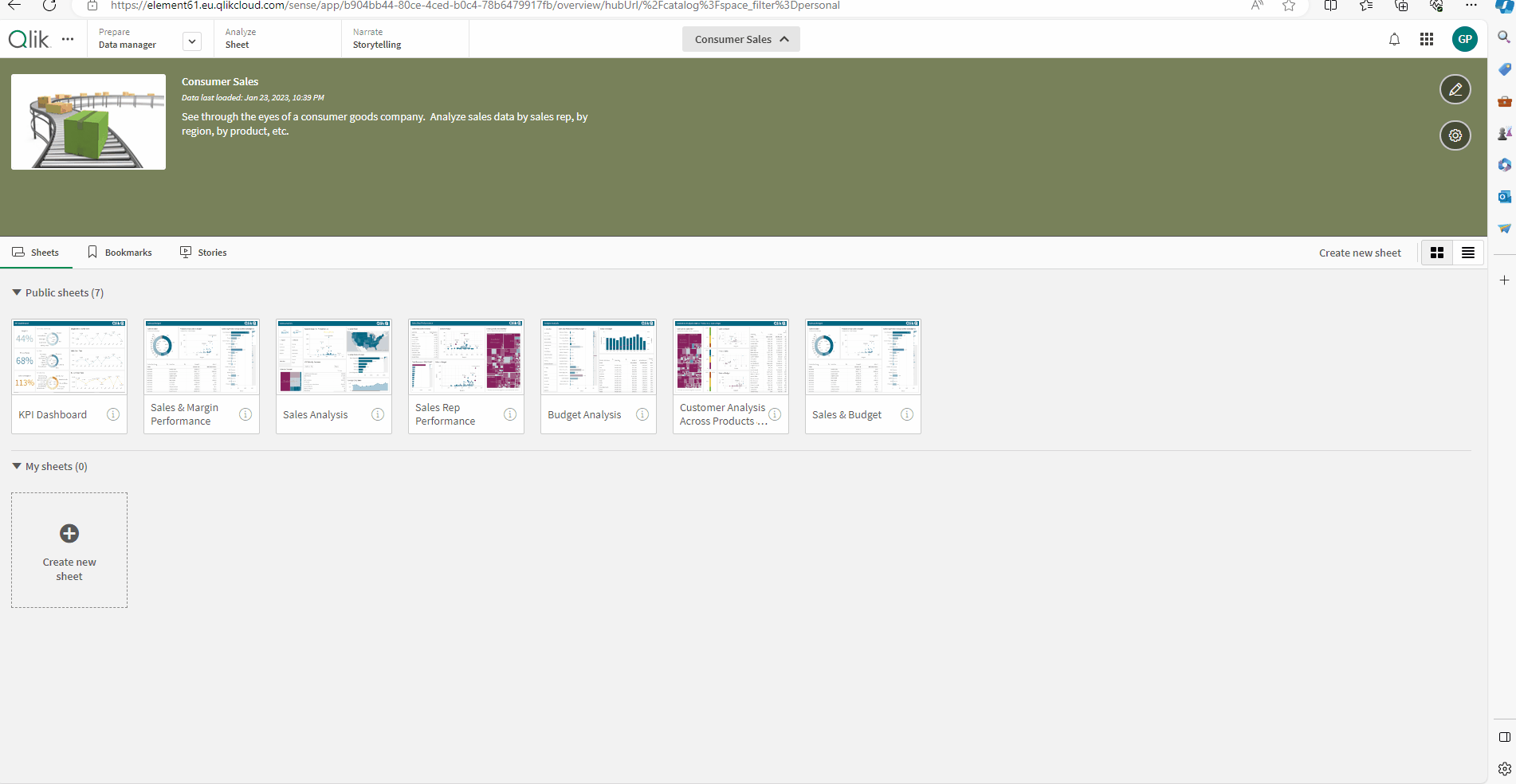Click the edit pencil icon for app details

click(1455, 90)
